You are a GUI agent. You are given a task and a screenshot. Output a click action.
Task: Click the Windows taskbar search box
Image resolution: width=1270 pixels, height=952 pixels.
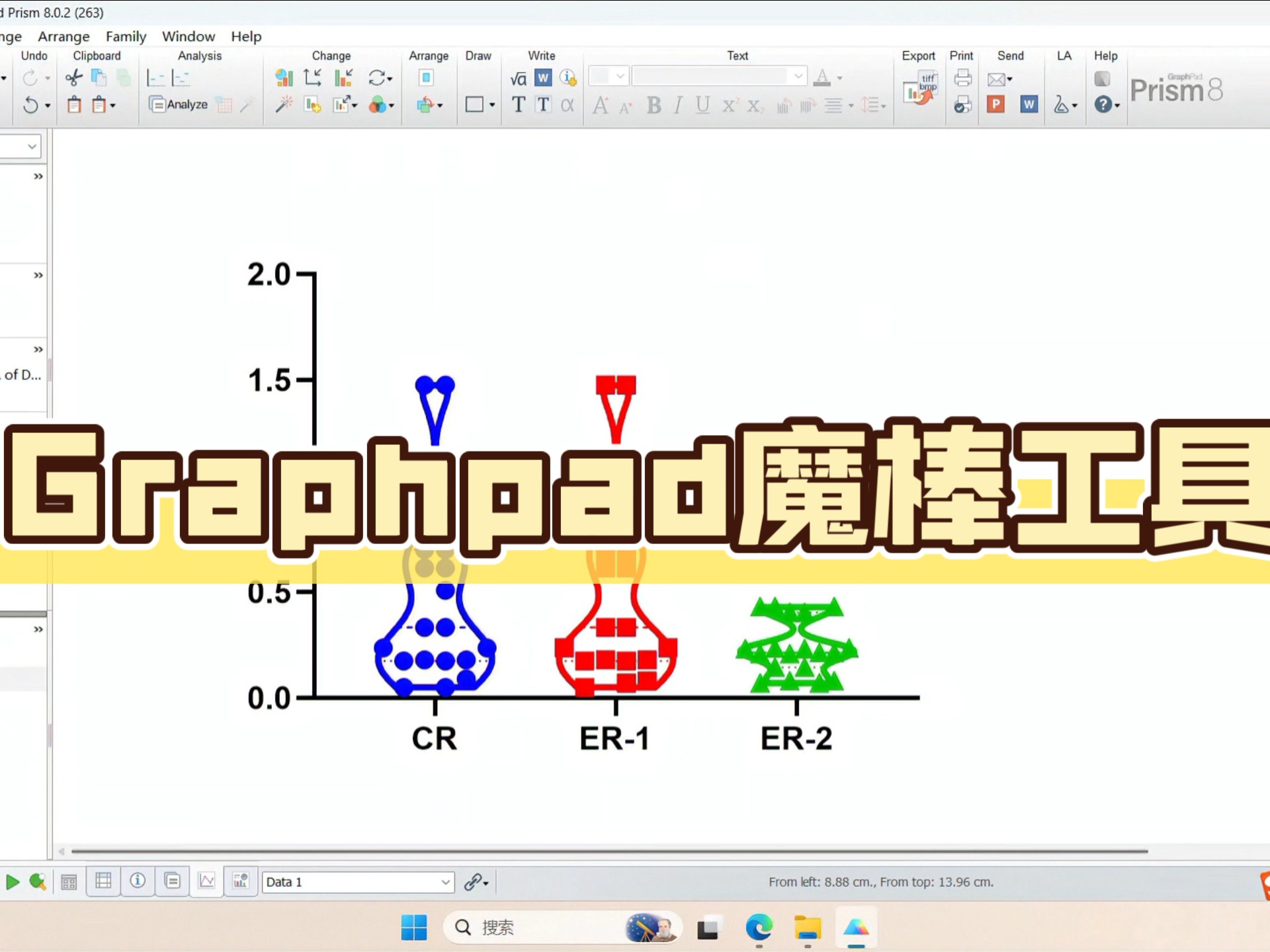(x=562, y=928)
